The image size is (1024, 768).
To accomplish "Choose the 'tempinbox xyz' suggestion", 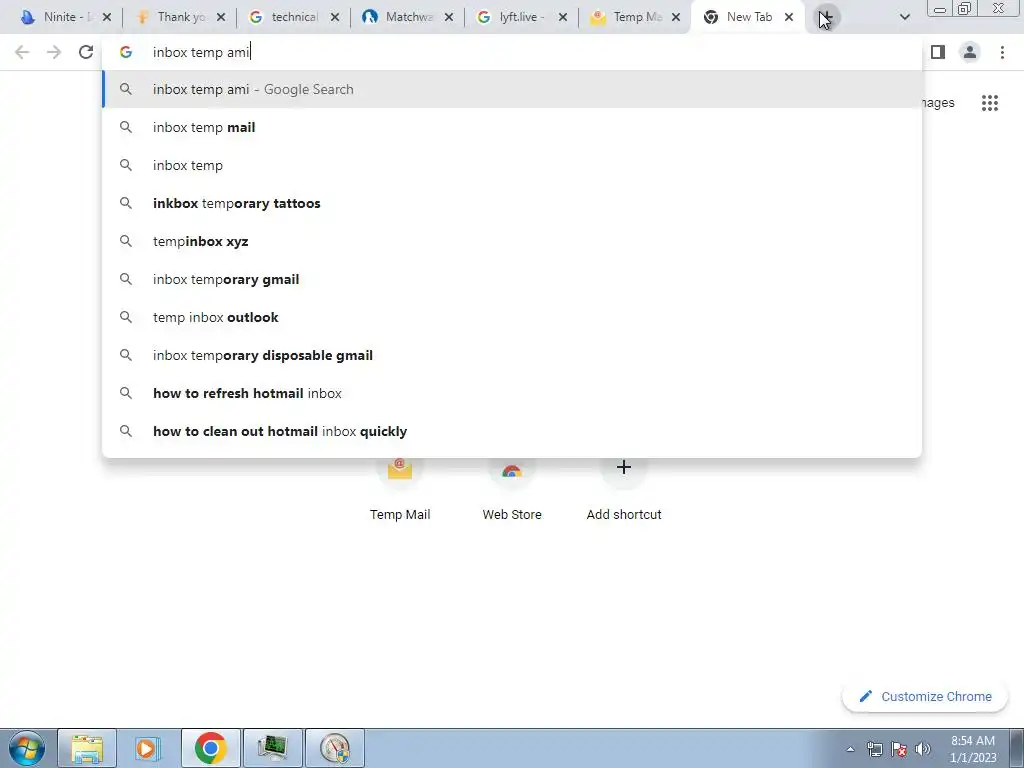I will point(512,241).
